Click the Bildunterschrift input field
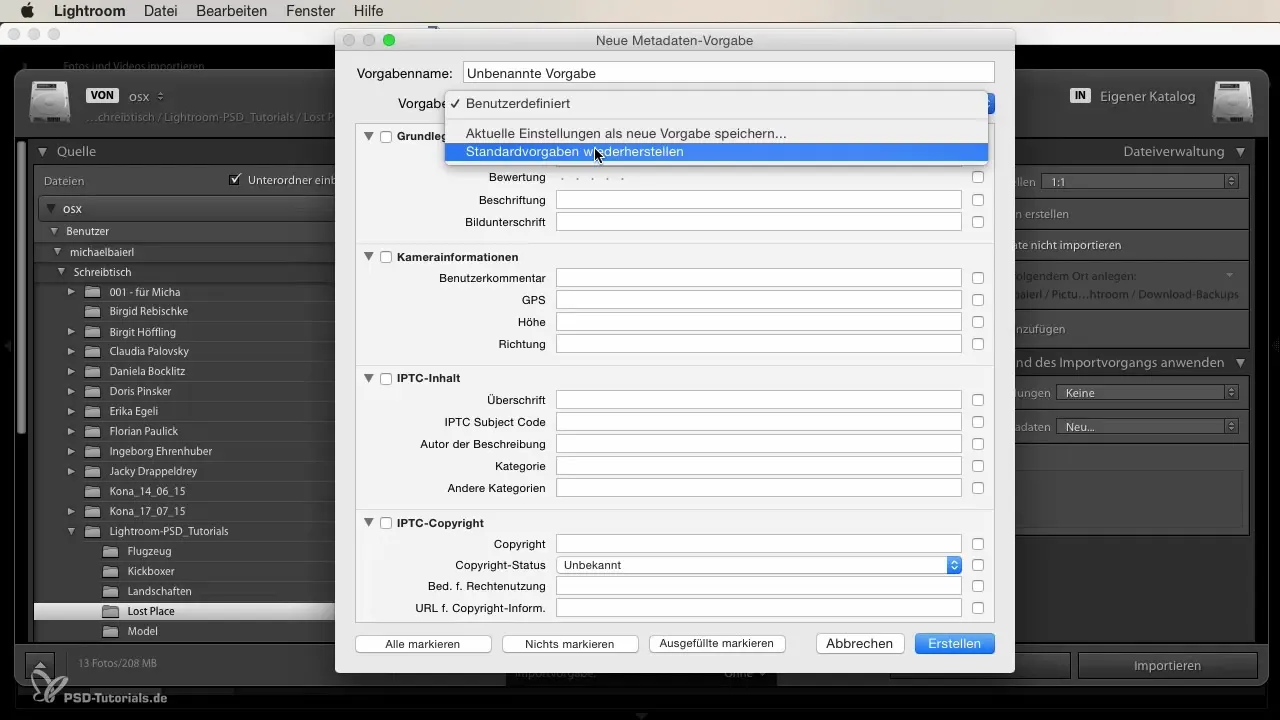 coord(759,222)
